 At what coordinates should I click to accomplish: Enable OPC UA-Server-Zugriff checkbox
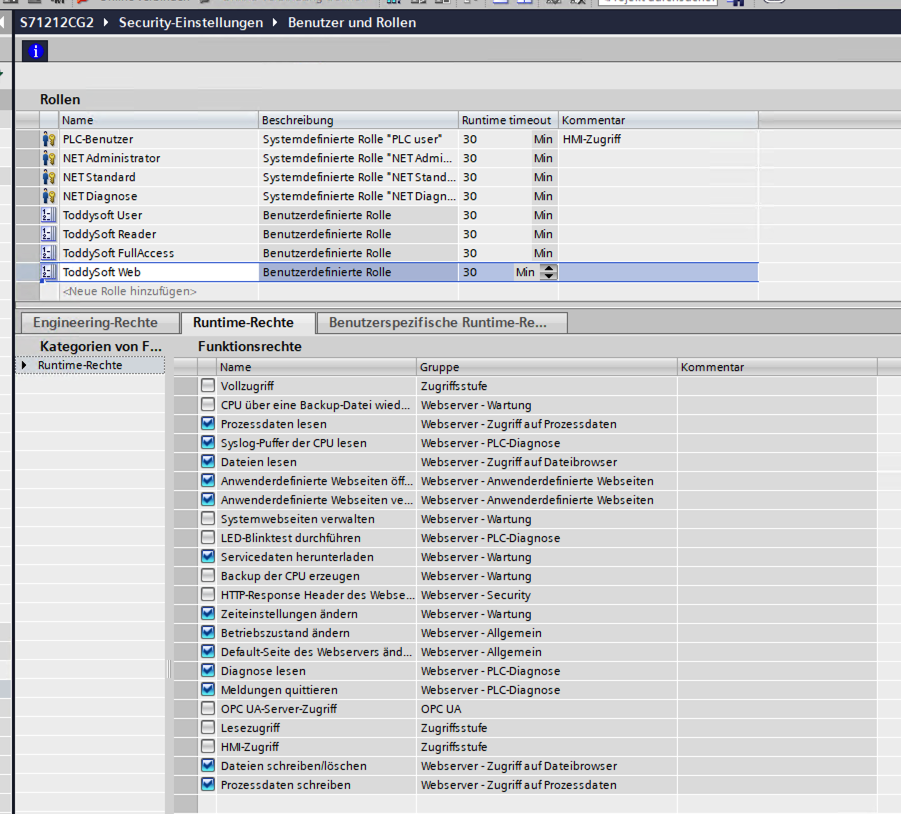pos(208,708)
